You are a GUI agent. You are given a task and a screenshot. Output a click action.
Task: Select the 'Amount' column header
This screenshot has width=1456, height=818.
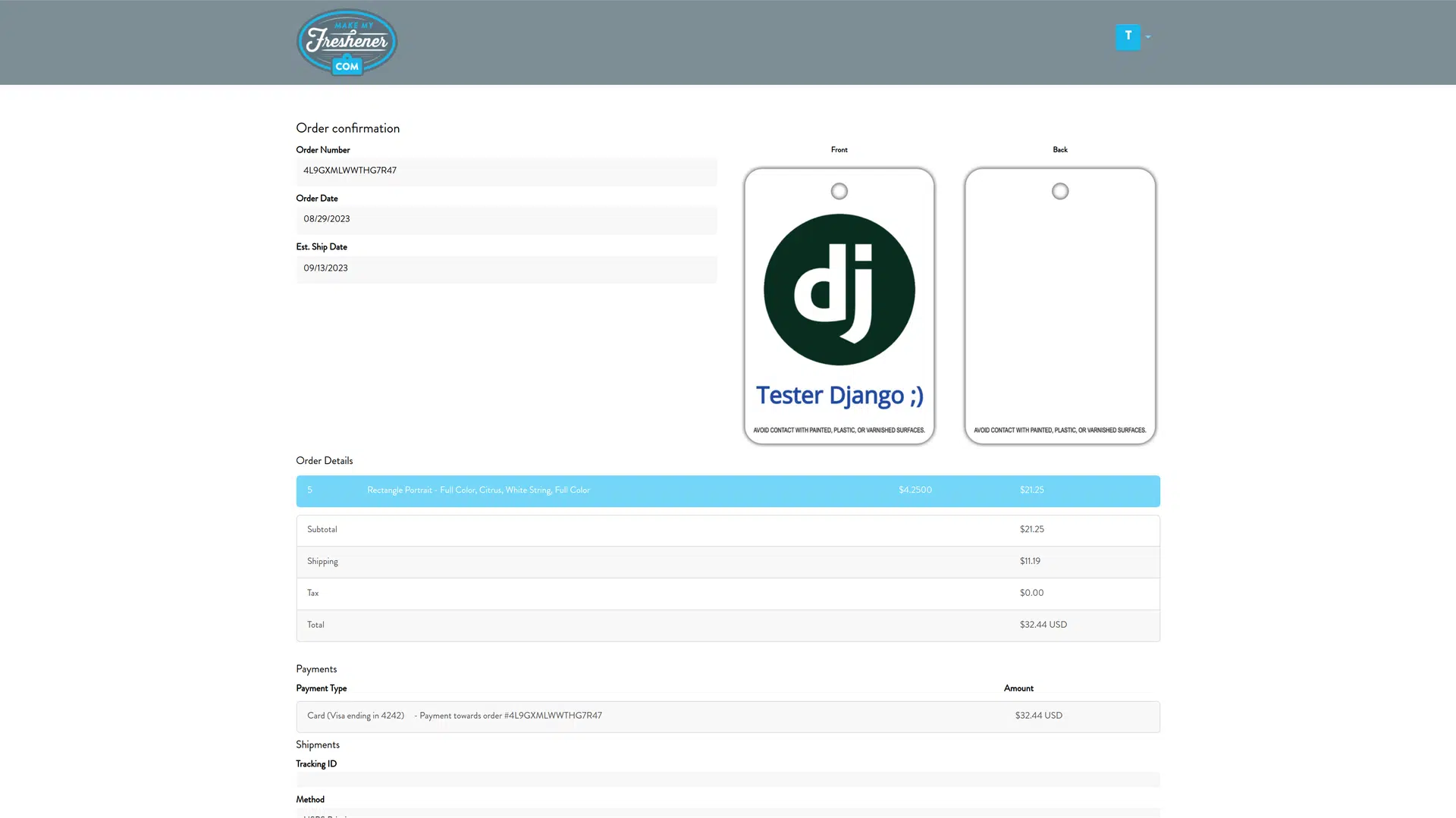pos(1018,689)
